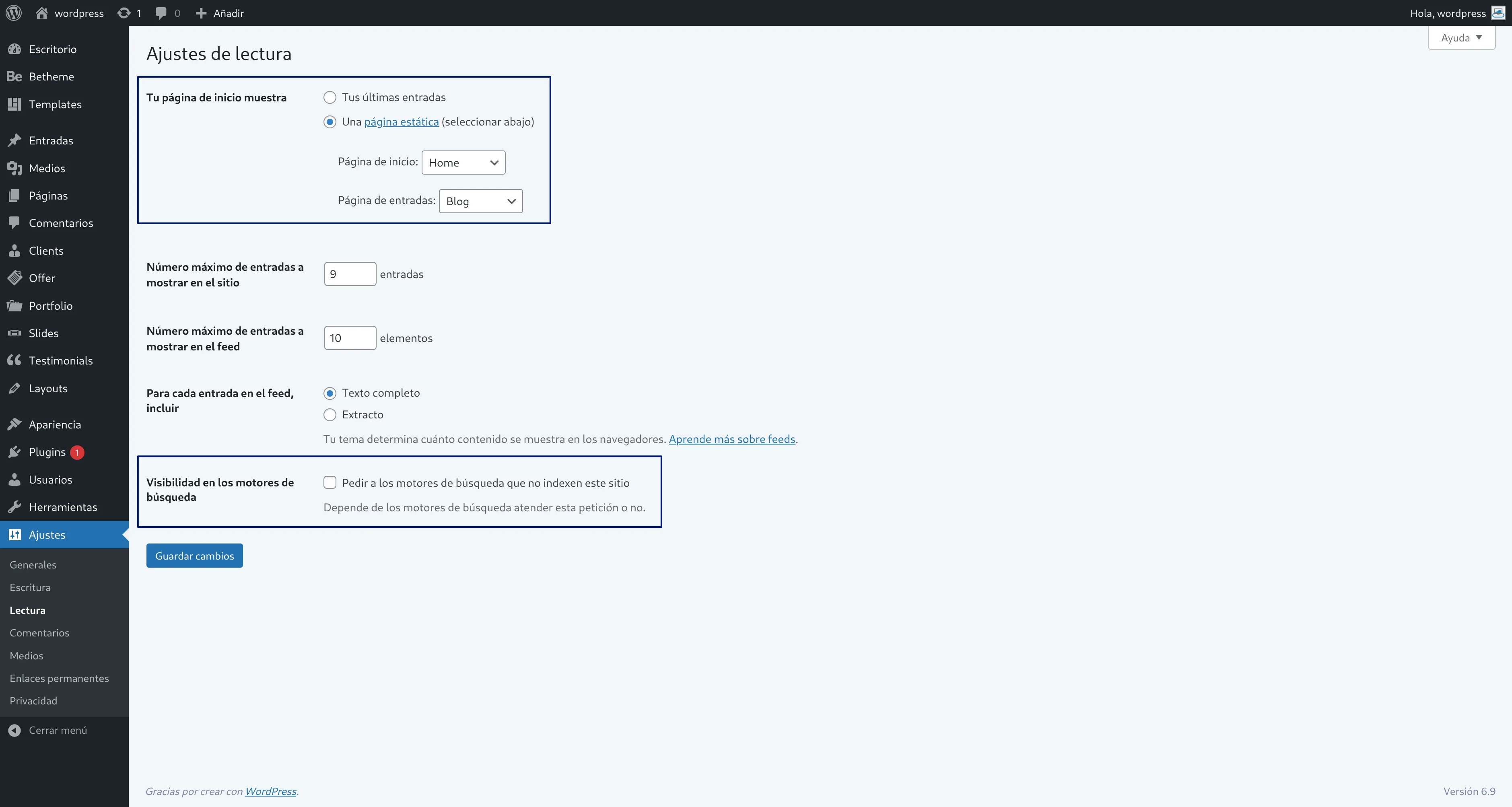Viewport: 1512px width, 807px height.
Task: Enable the search engine no-index checkbox
Action: [x=329, y=482]
